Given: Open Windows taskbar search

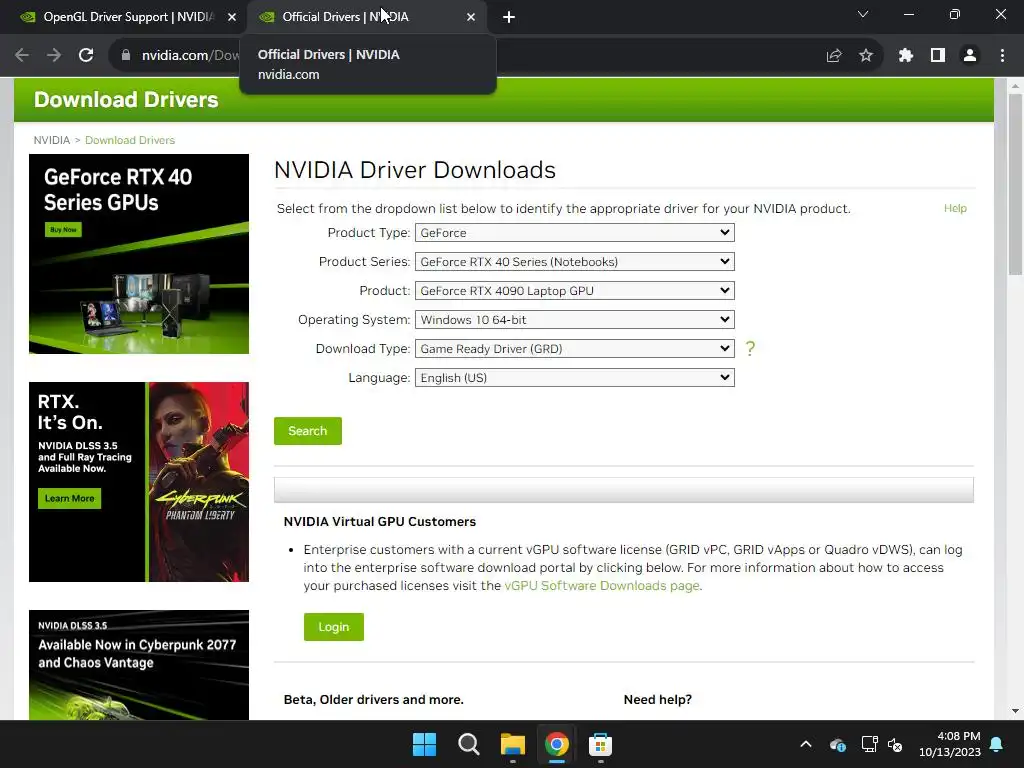Looking at the screenshot, I should coord(468,744).
